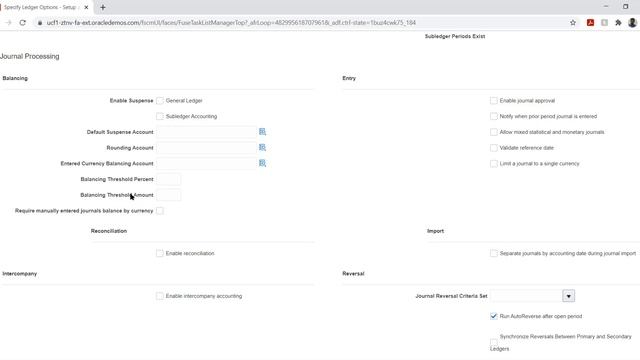Open search for Entered Currency Balancing Account

[262, 163]
